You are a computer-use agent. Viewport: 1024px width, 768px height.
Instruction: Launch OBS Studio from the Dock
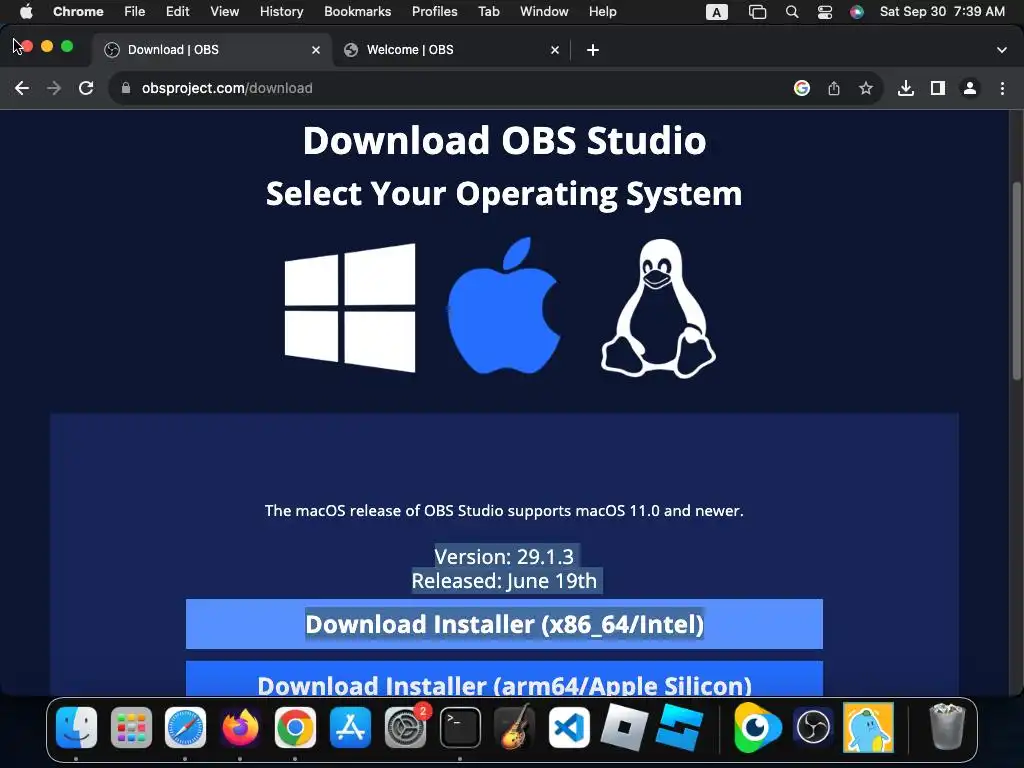click(813, 728)
